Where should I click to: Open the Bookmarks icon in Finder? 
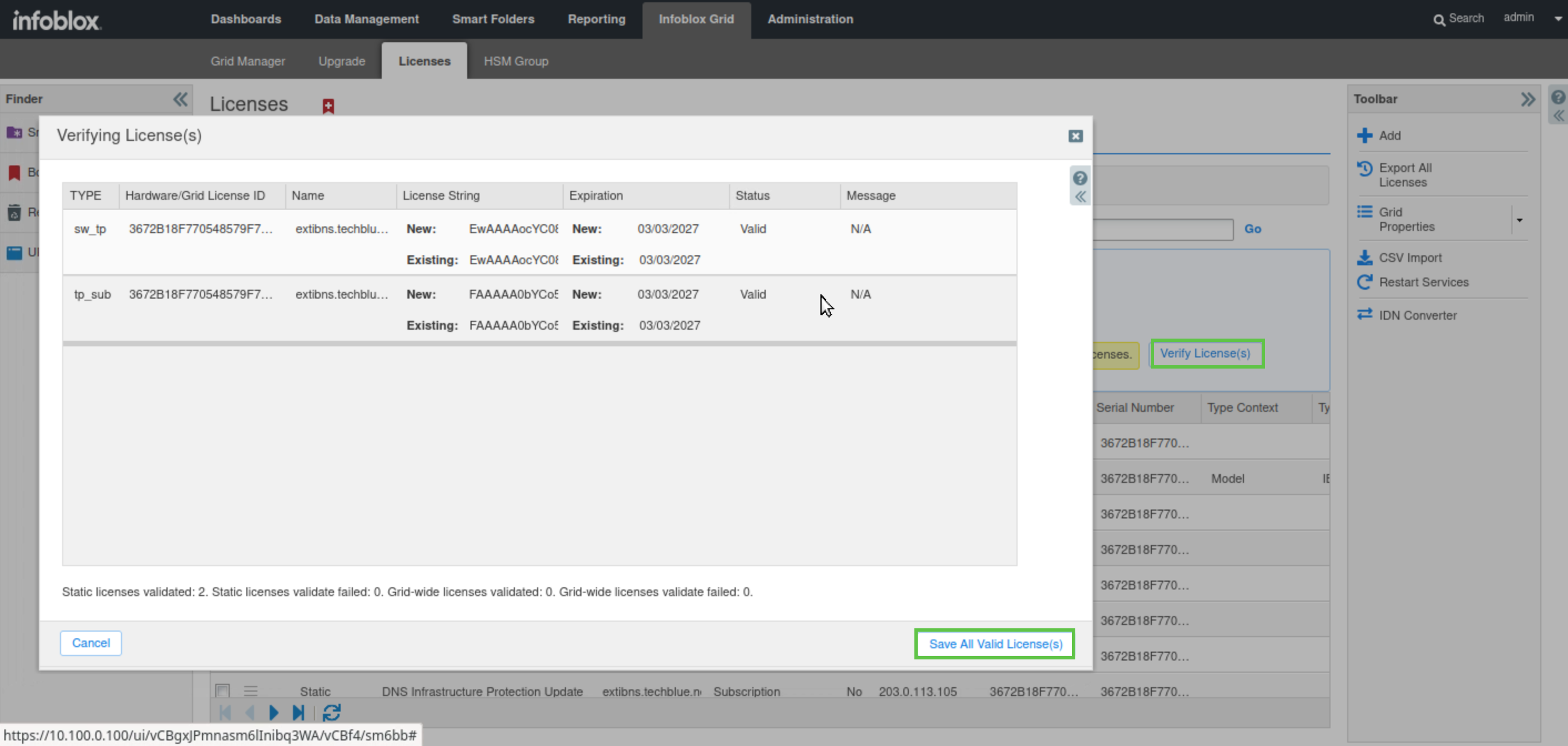14,172
